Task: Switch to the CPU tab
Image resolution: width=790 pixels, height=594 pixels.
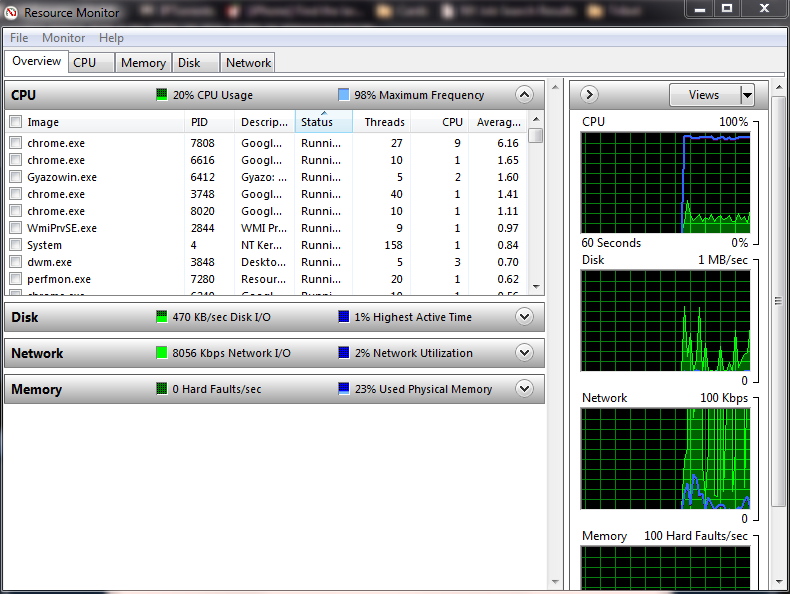Action: 91,62
